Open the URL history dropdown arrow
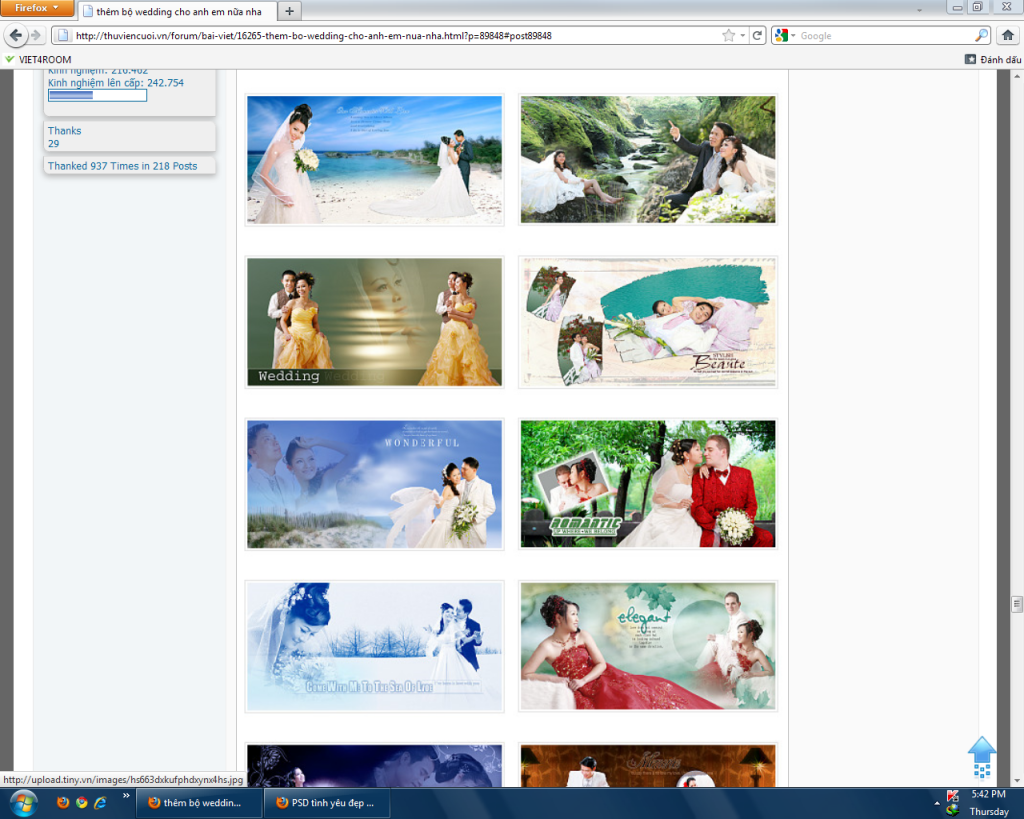 [x=743, y=36]
